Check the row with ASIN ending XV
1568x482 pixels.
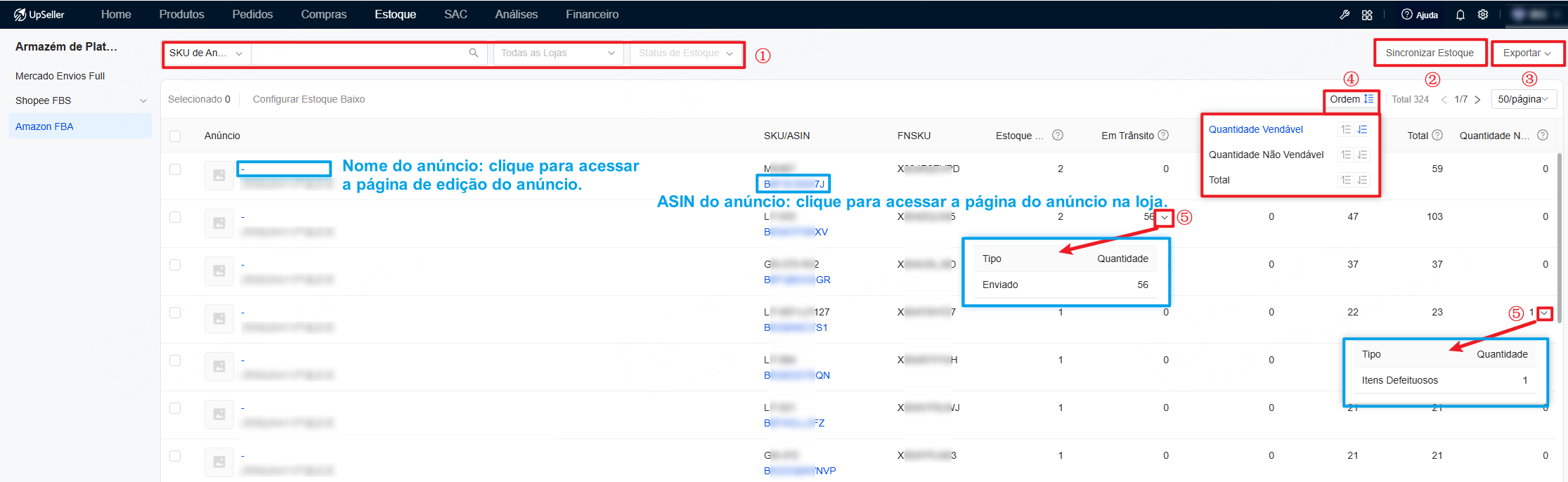175,217
